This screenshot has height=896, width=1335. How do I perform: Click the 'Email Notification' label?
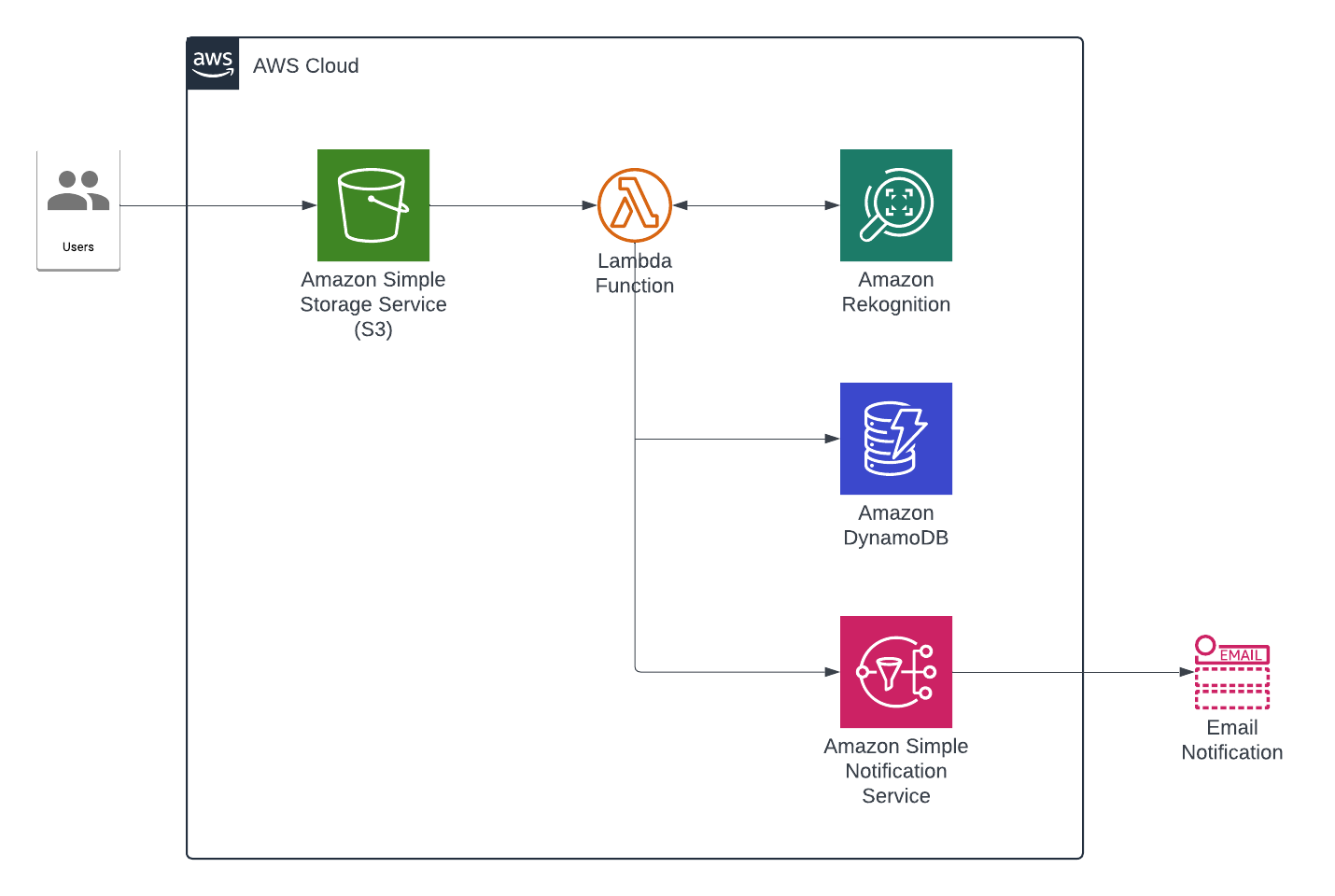[1232, 740]
